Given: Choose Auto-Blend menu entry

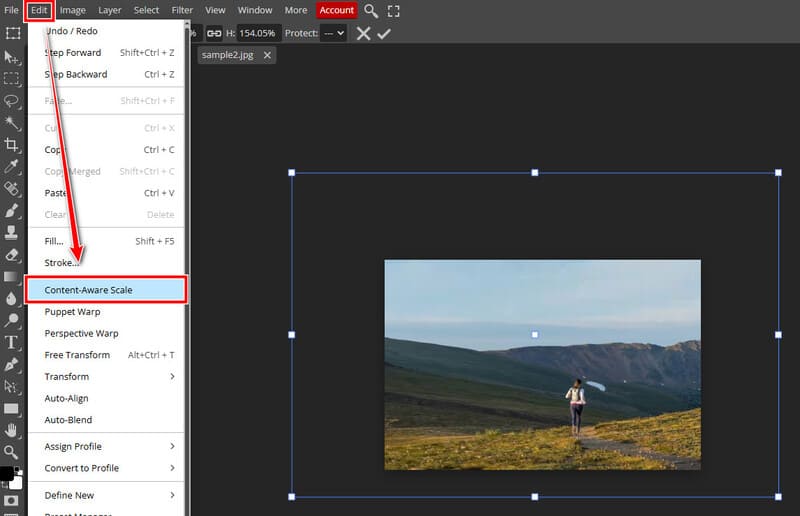Looking at the screenshot, I should (x=106, y=420).
